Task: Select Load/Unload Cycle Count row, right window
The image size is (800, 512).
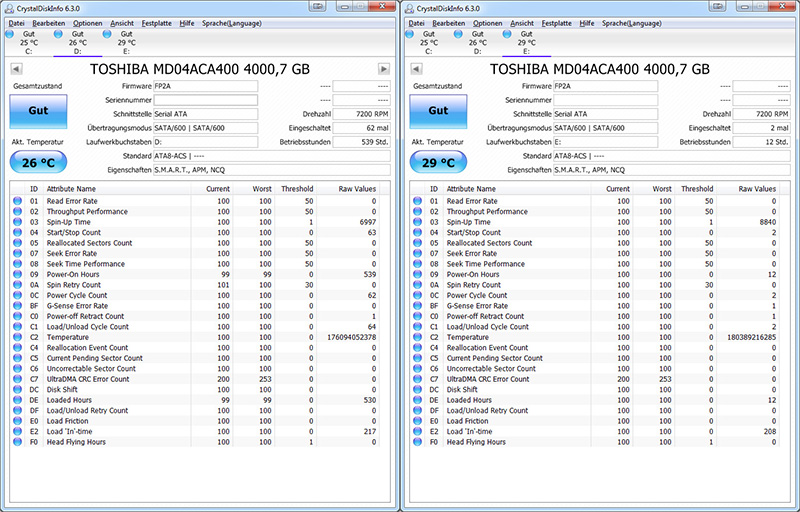Action: [x=595, y=326]
